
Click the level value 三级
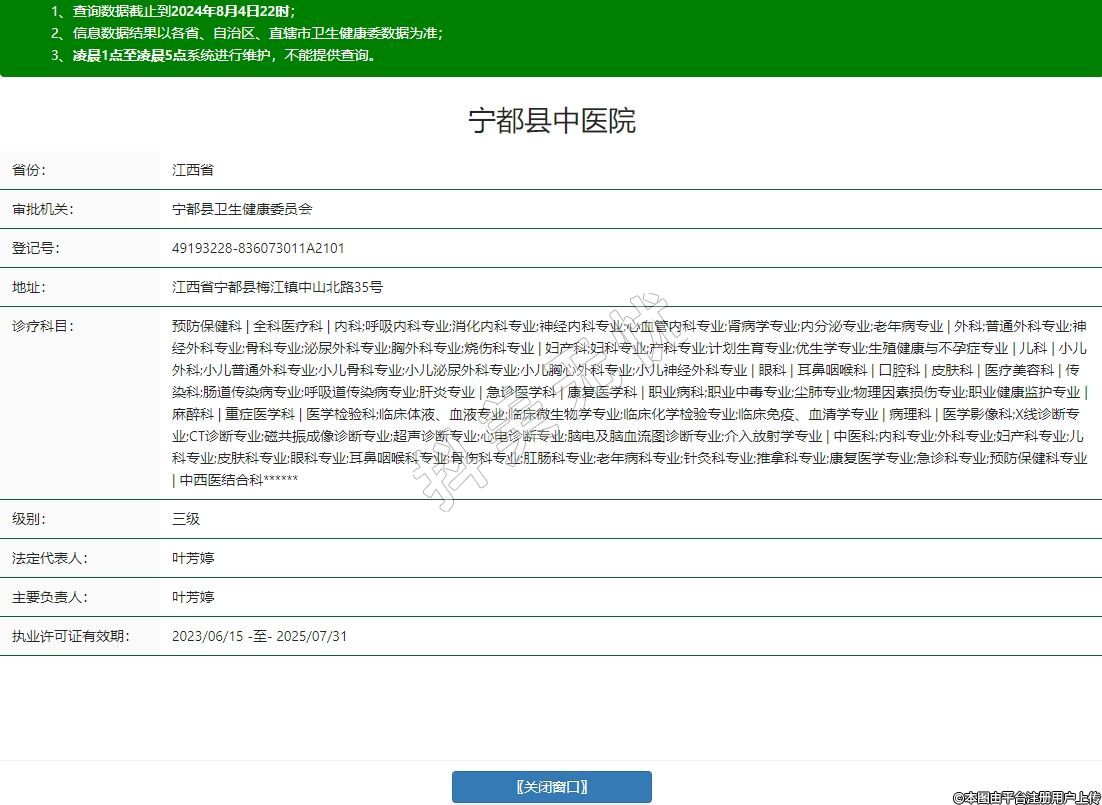click(x=186, y=519)
